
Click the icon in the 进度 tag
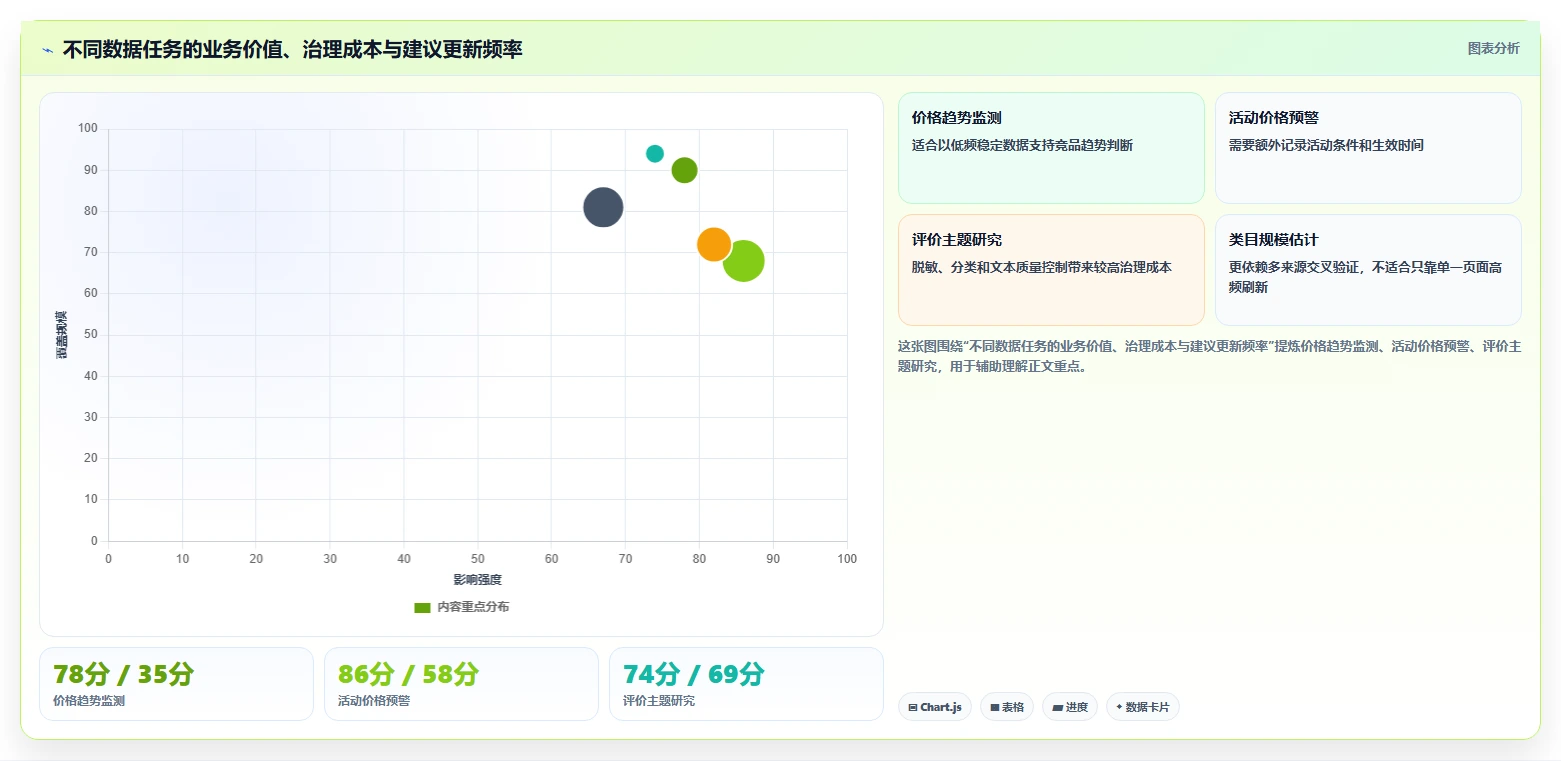(x=1057, y=707)
